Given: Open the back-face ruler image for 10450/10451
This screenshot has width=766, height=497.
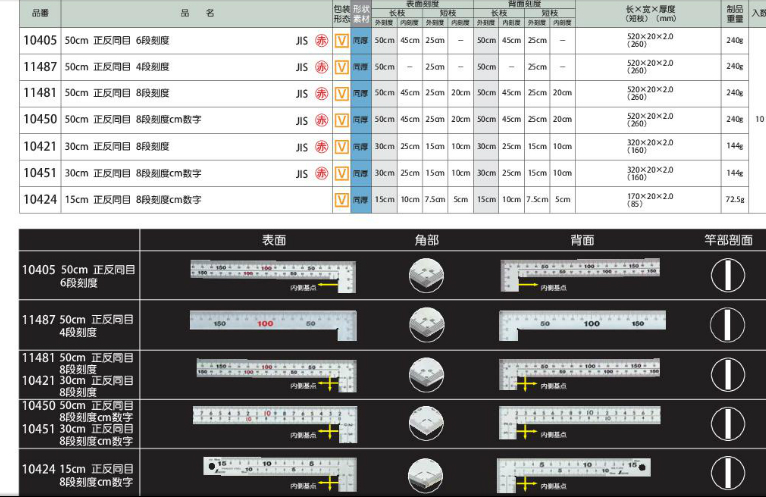Looking at the screenshot, I should pos(580,423).
